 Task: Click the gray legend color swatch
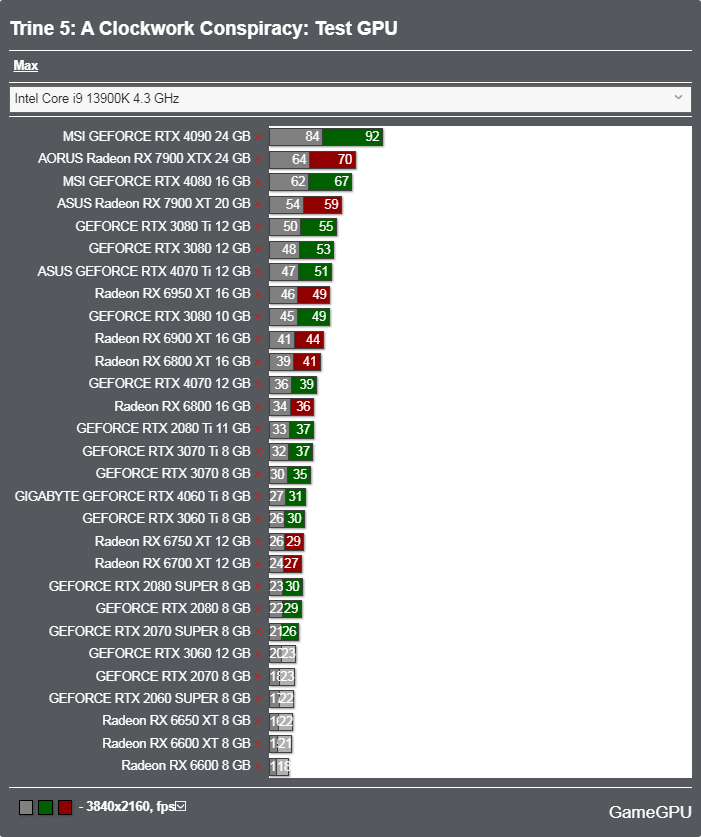pyautogui.click(x=26, y=807)
